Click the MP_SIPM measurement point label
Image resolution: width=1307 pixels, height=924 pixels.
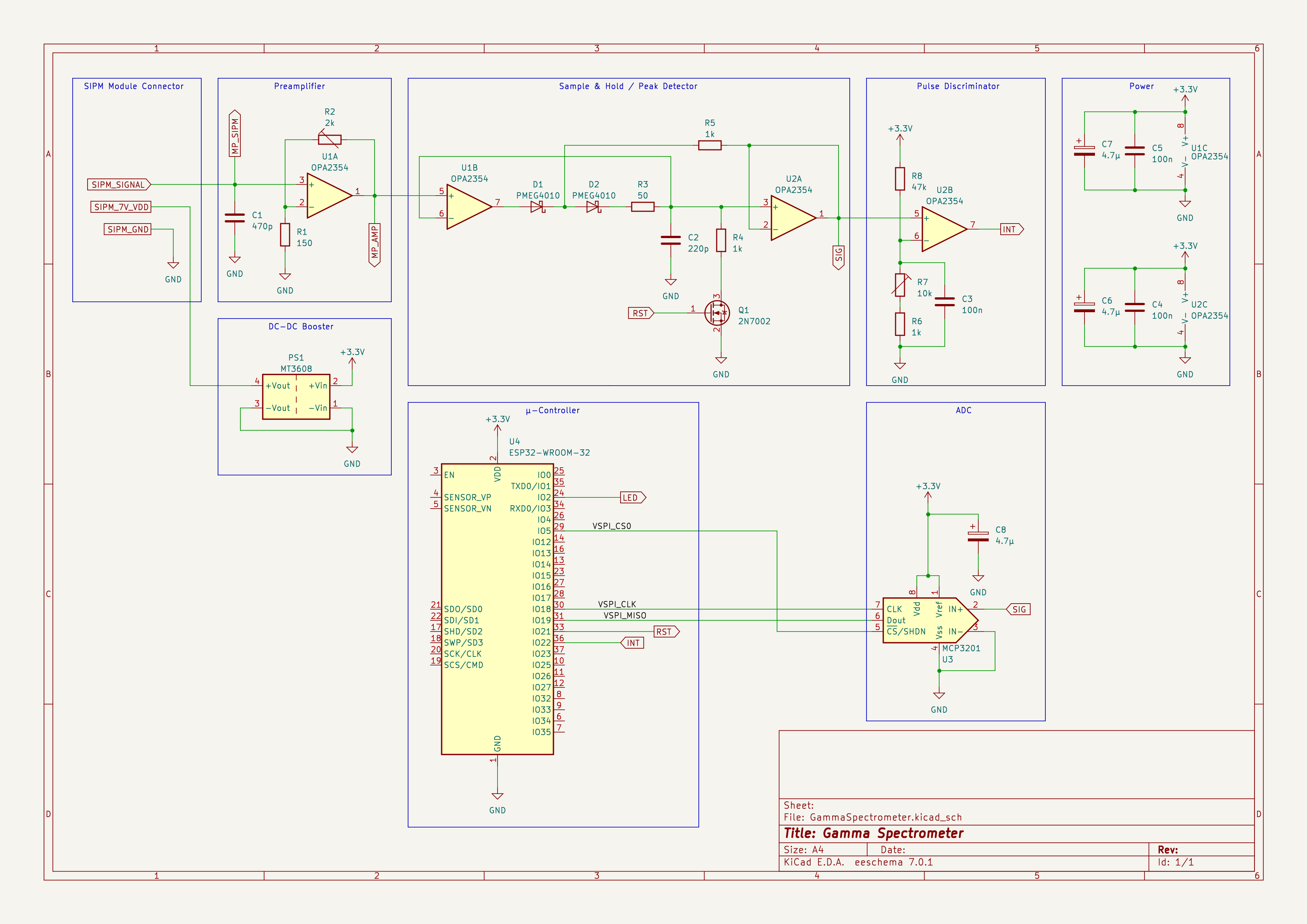point(234,133)
